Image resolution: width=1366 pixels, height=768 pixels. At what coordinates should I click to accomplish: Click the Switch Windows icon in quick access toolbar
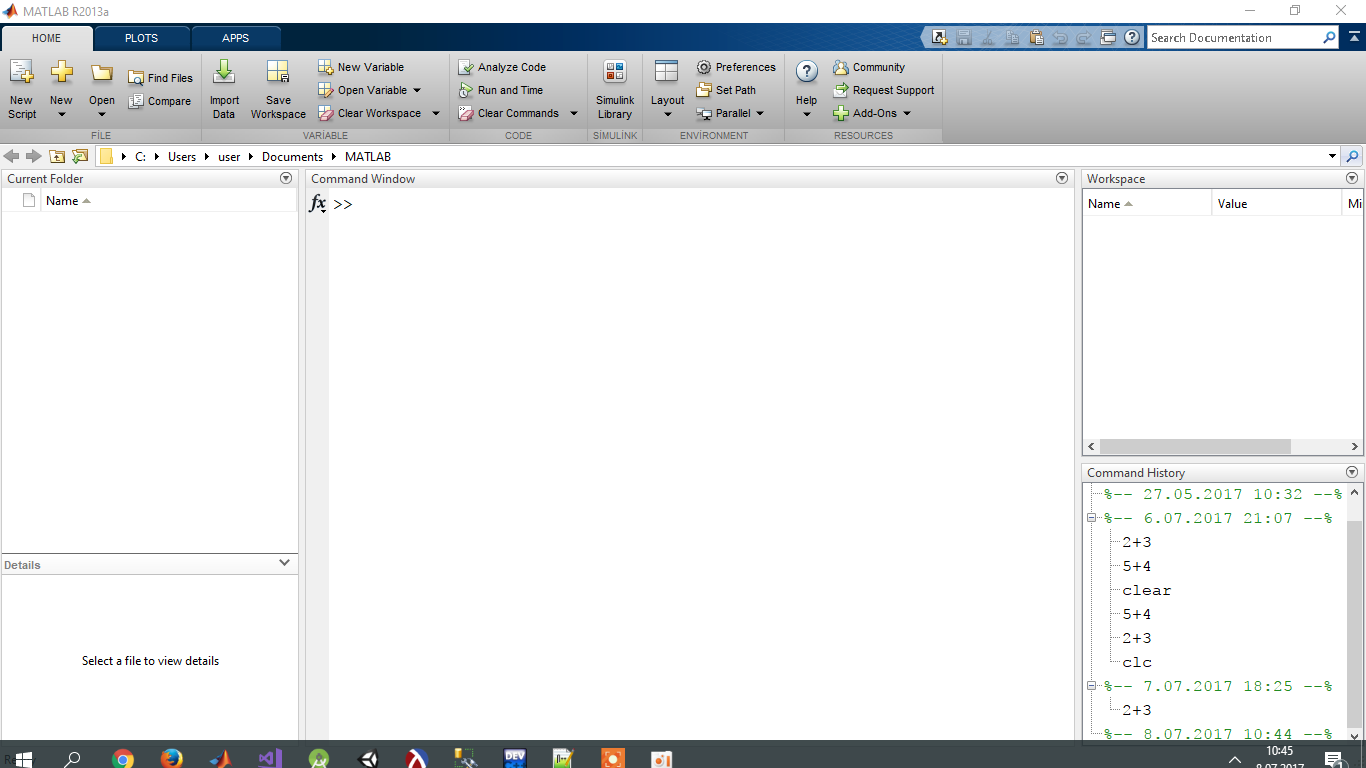[x=1108, y=38]
